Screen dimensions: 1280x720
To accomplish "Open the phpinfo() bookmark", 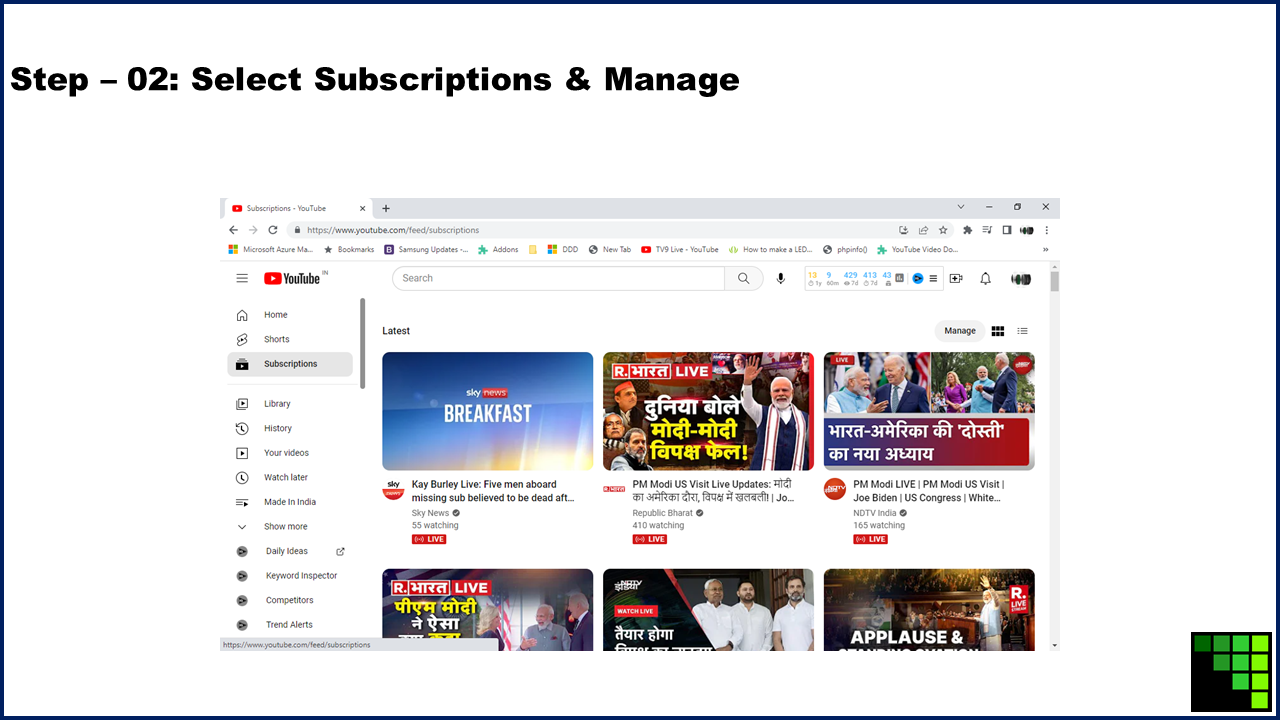I will (x=845, y=250).
